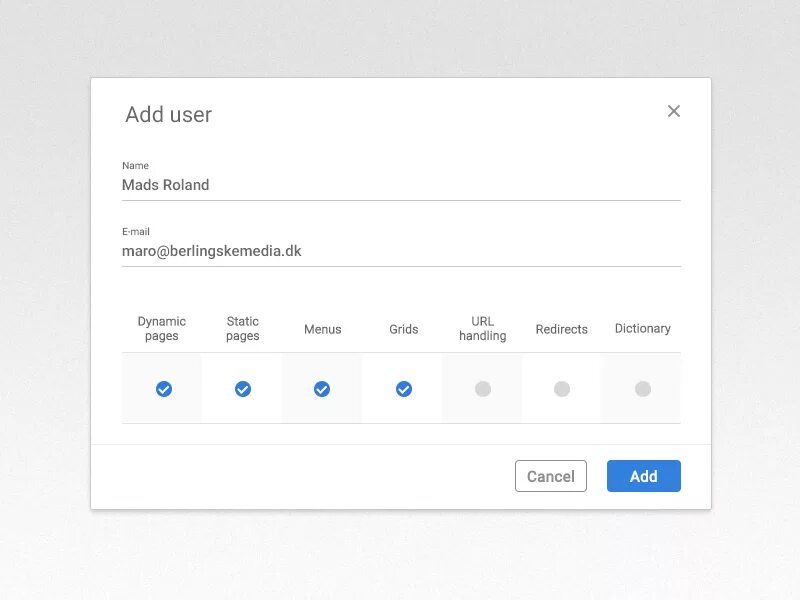800x600 pixels.
Task: Click the Add user dialog title
Action: coord(168,114)
